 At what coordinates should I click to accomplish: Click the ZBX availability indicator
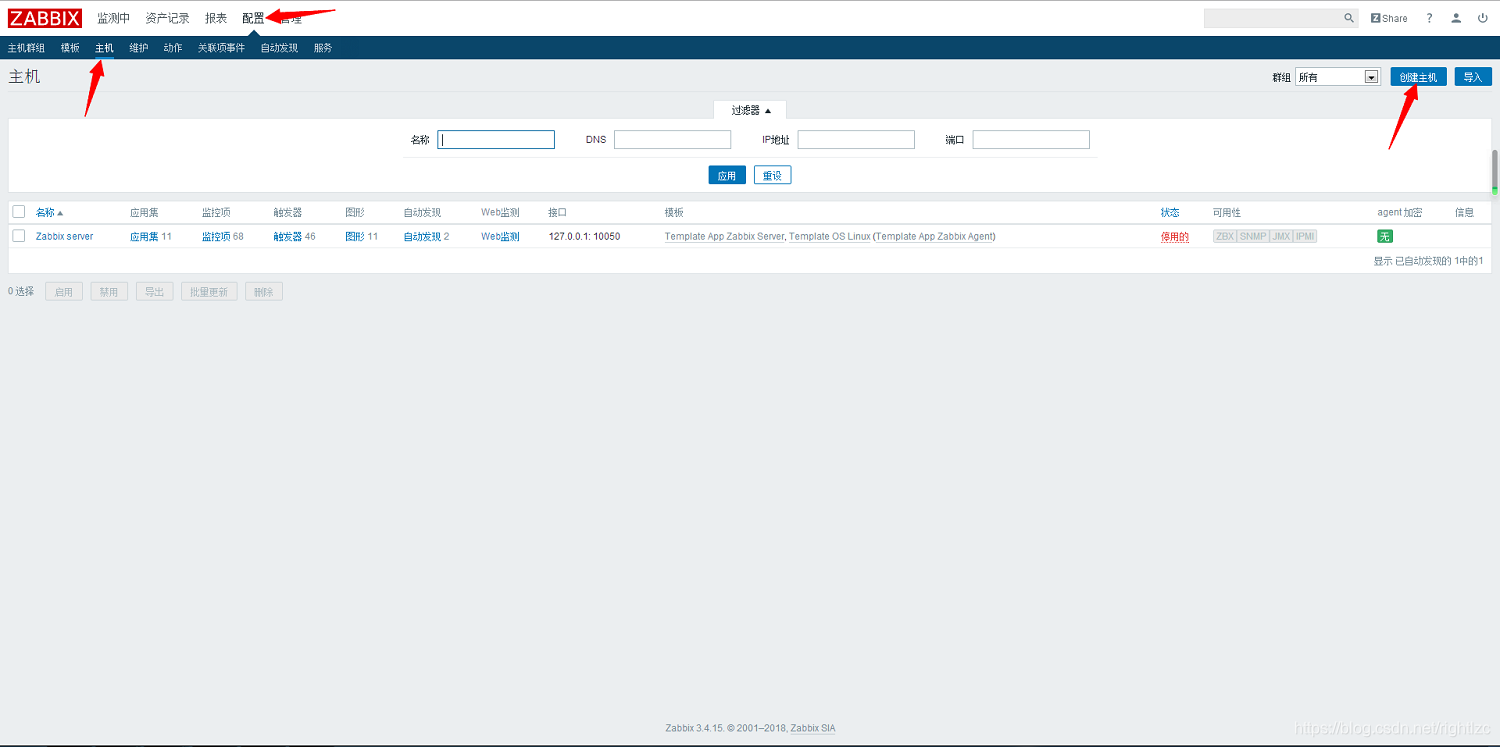click(1225, 237)
